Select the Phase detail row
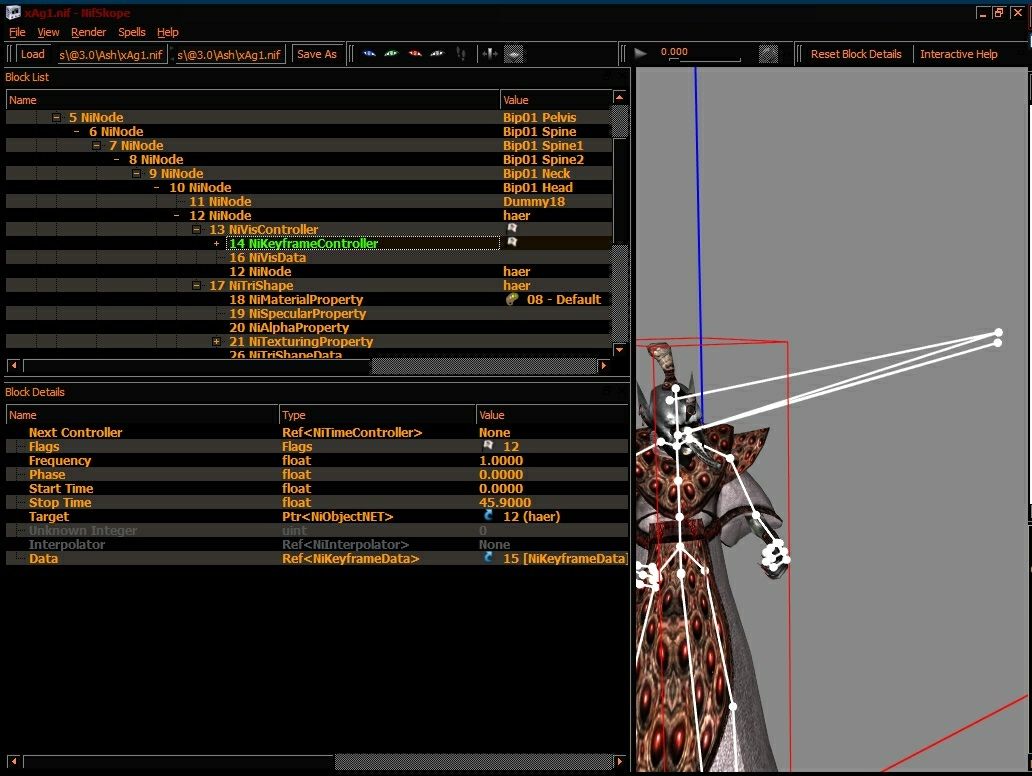Screen dimensions: 1032x776 click(x=317, y=475)
